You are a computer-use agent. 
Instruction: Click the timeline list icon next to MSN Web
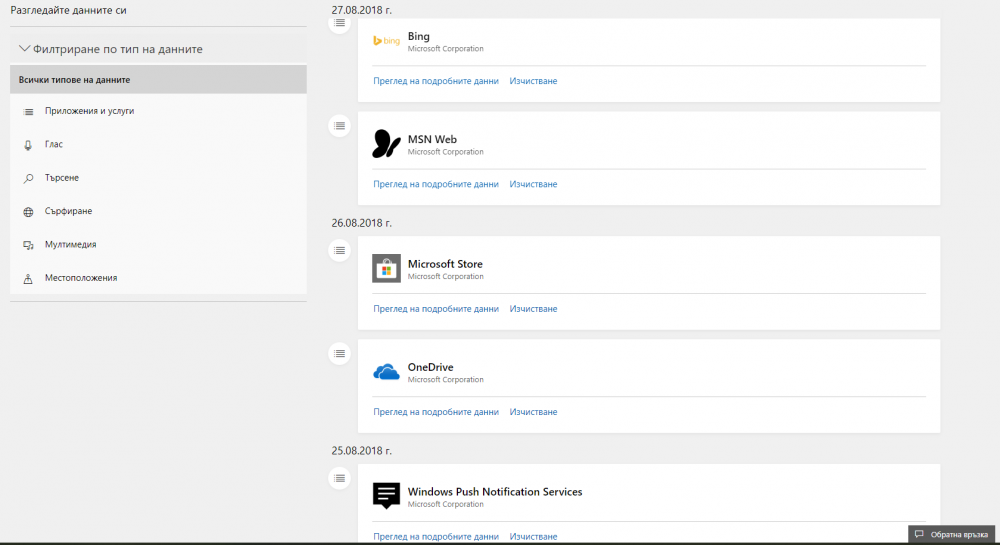pos(339,126)
